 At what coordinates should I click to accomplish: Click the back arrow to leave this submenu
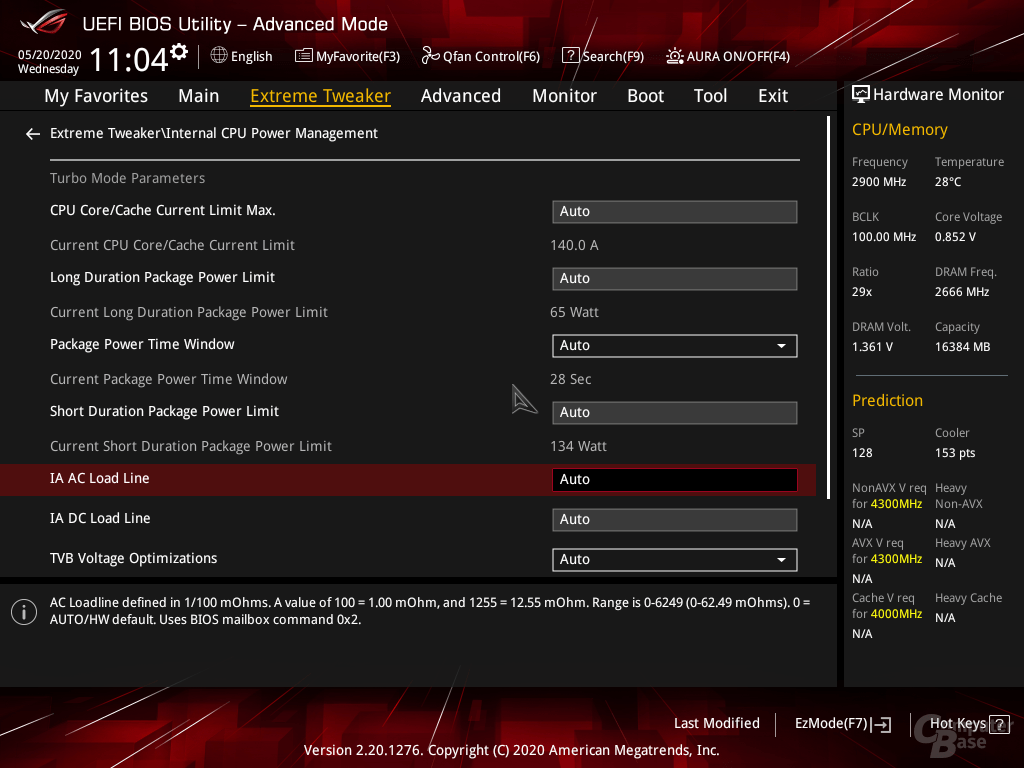pyautogui.click(x=33, y=134)
